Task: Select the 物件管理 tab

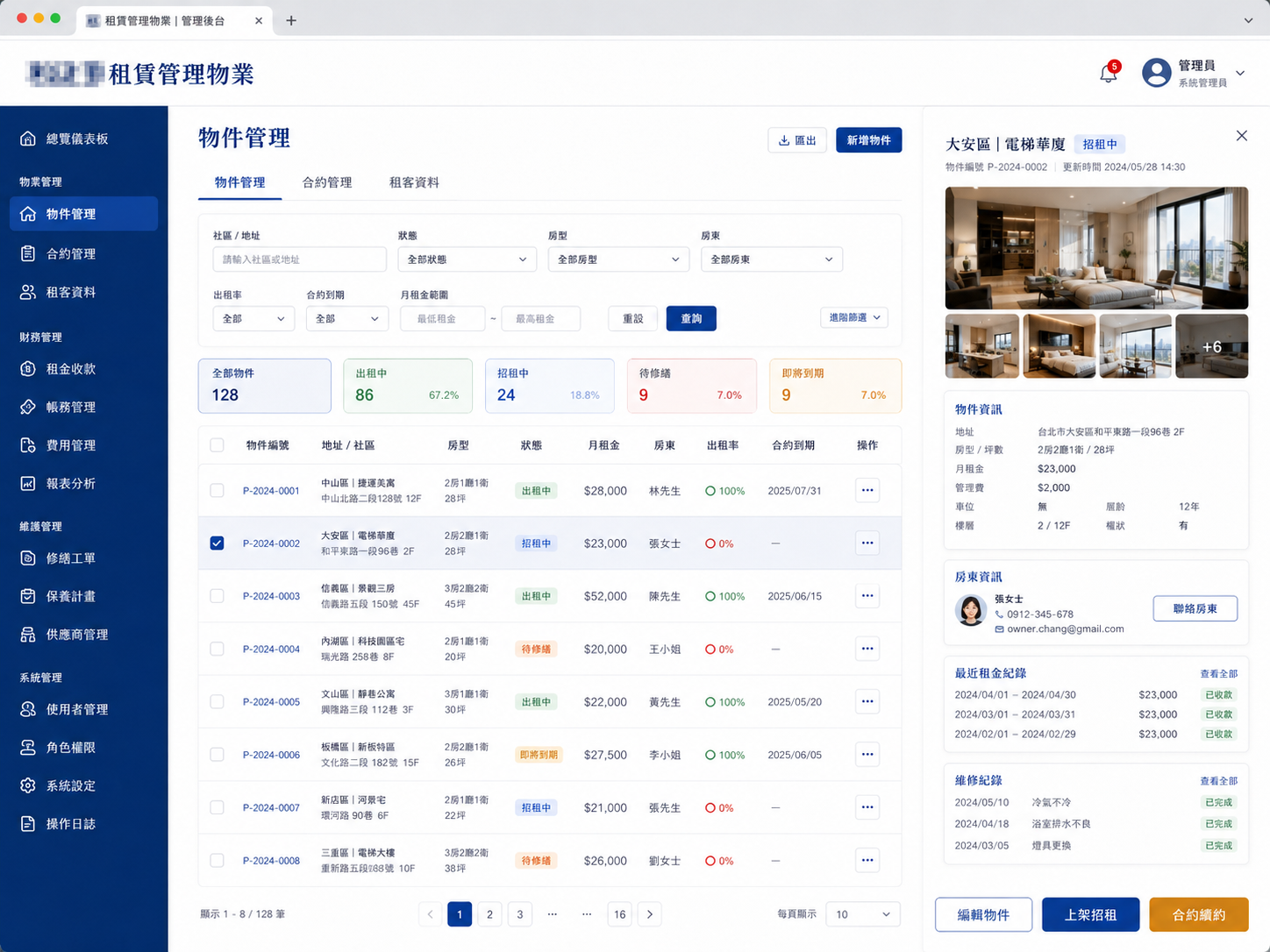Action: pyautogui.click(x=239, y=182)
